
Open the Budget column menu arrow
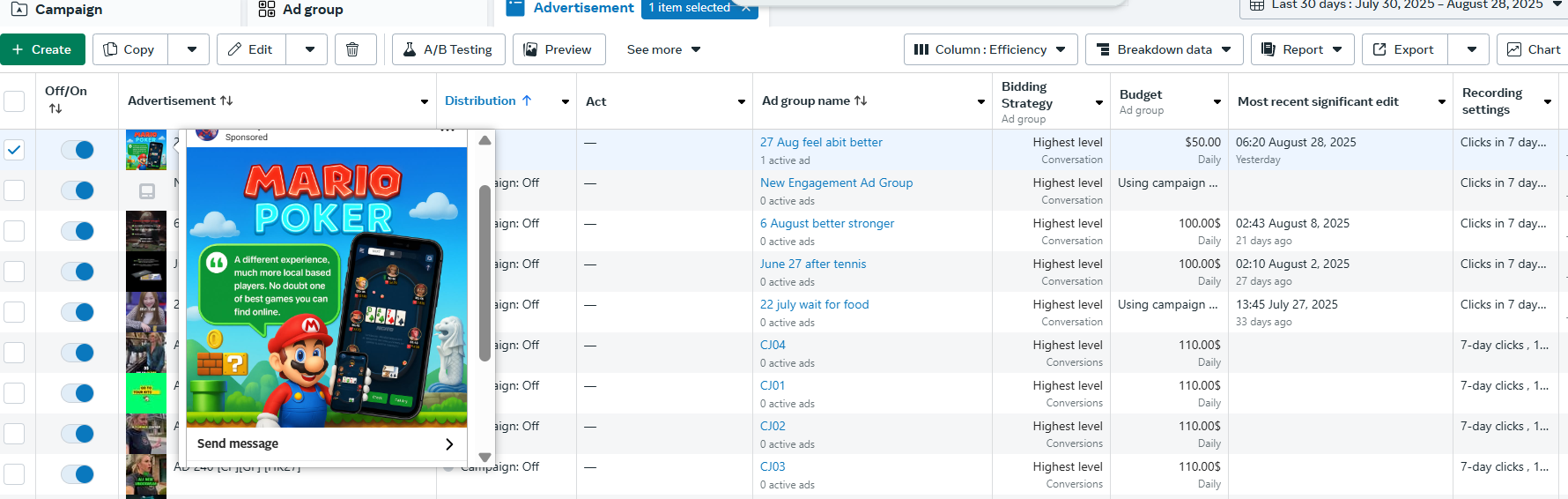coord(1217,102)
